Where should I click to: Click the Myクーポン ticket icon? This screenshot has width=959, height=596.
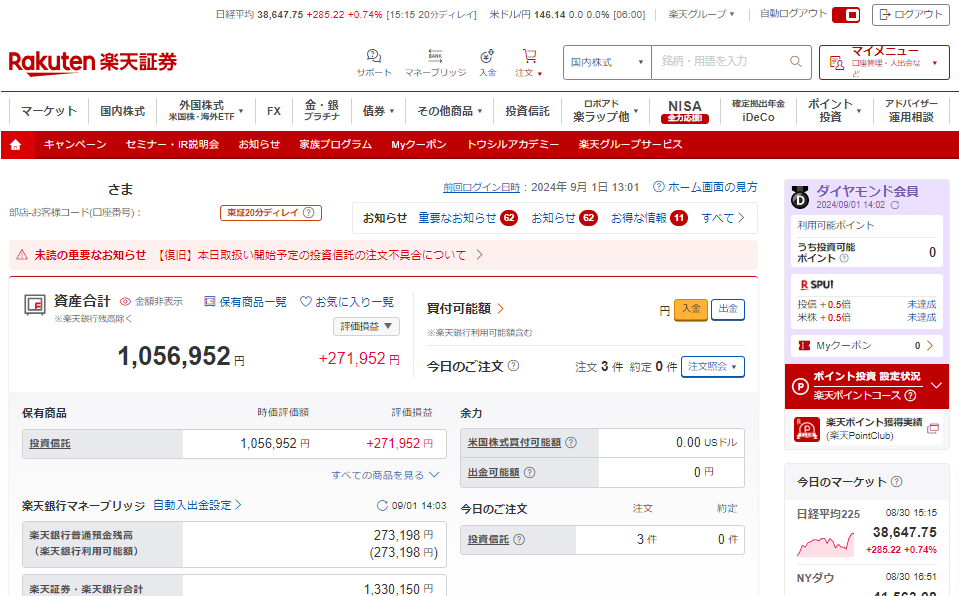pyautogui.click(x=804, y=346)
